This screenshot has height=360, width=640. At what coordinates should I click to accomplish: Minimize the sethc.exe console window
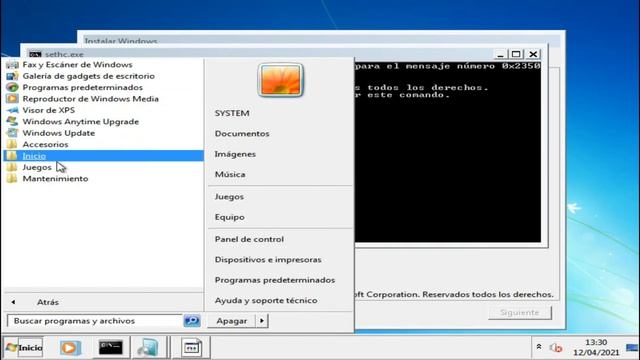point(500,54)
